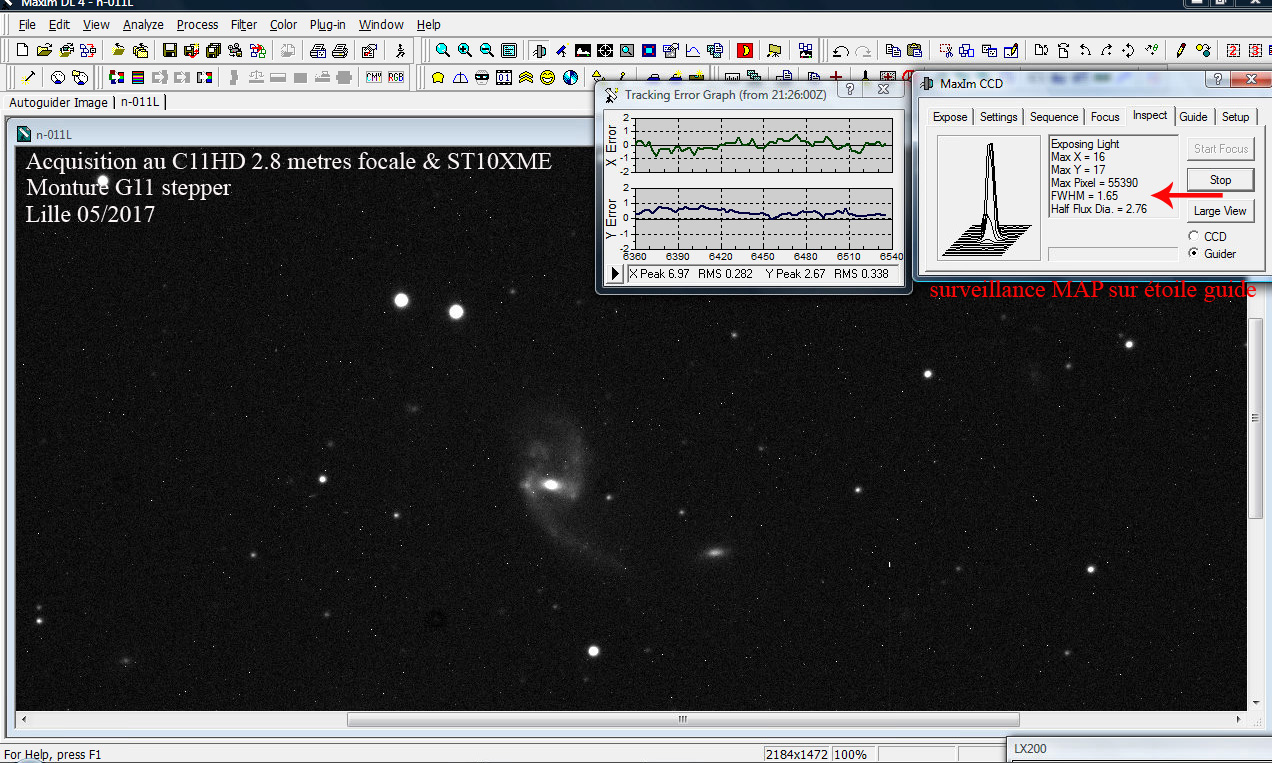Switch to the Expose tab

949,117
